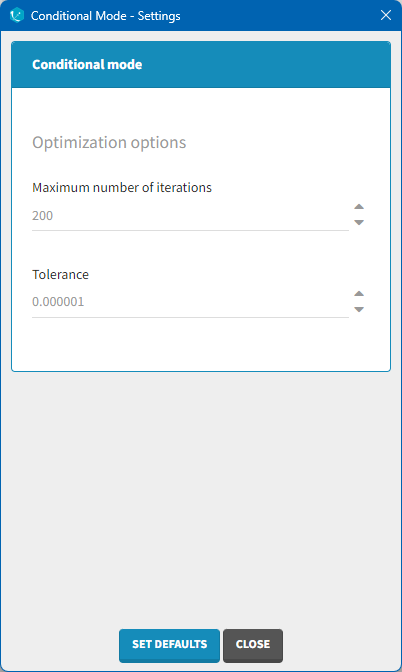Close the settings window with the X
Viewport: 402px width, 672px height.
386,15
